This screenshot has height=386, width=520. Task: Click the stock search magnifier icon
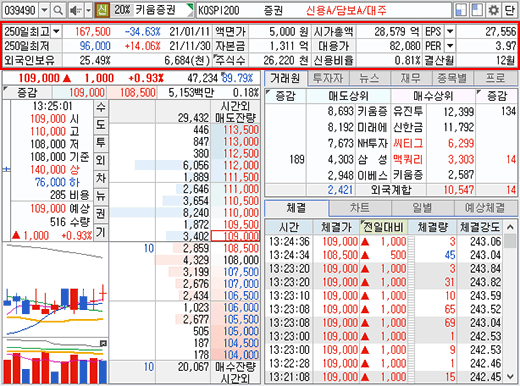58,10
